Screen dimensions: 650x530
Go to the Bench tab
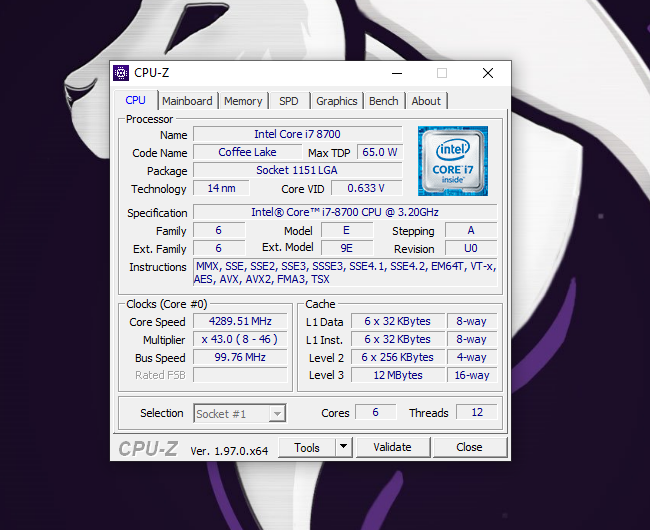[x=384, y=101]
